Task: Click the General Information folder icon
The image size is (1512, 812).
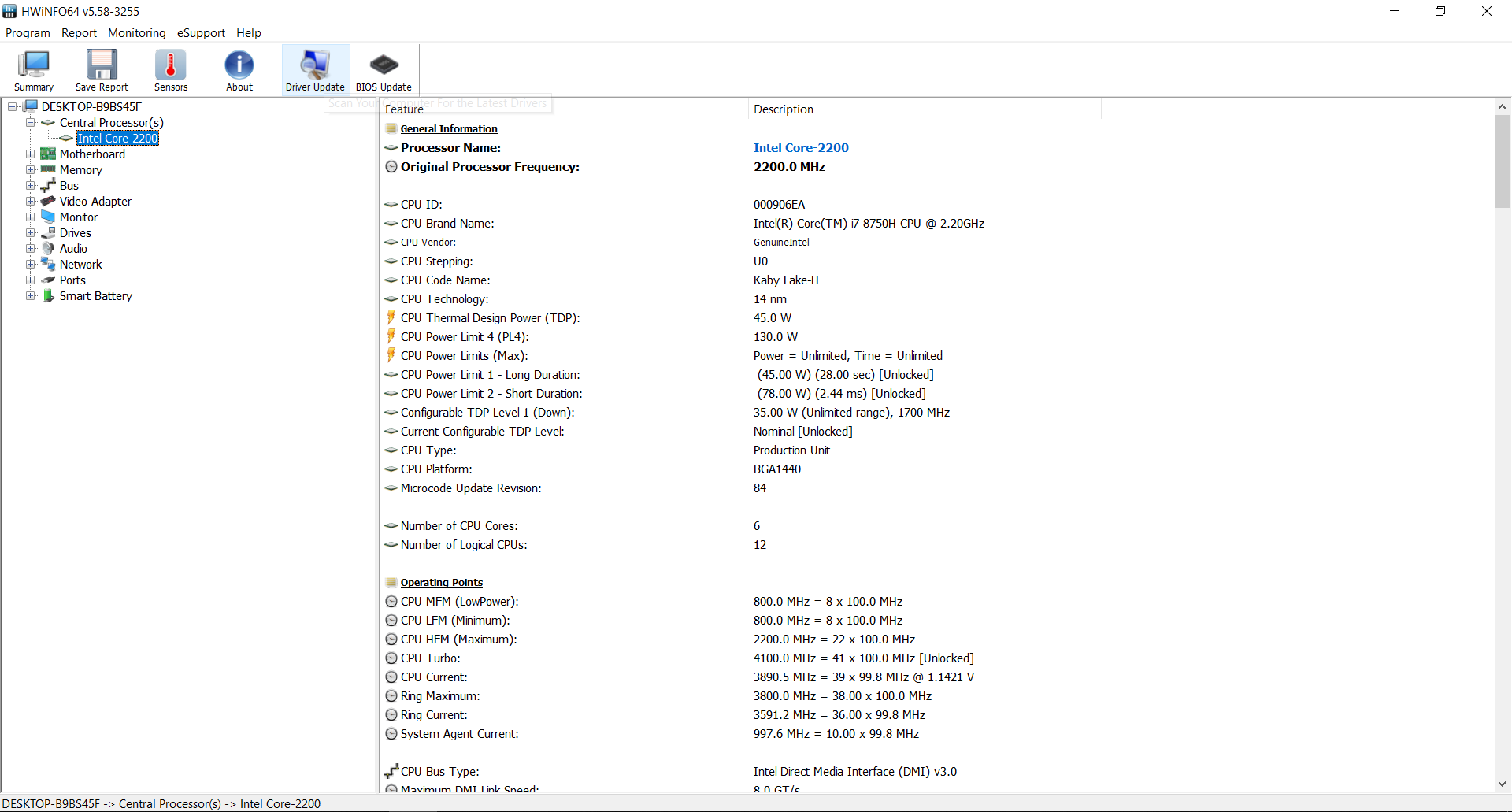Action: (391, 128)
